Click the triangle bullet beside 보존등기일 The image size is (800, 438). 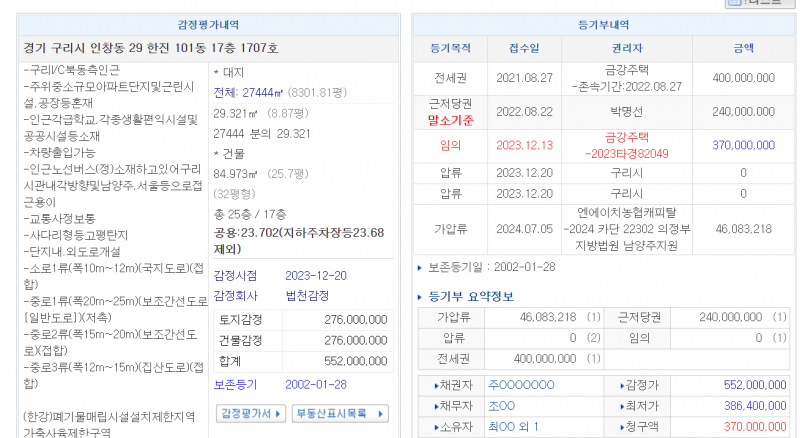tap(420, 269)
